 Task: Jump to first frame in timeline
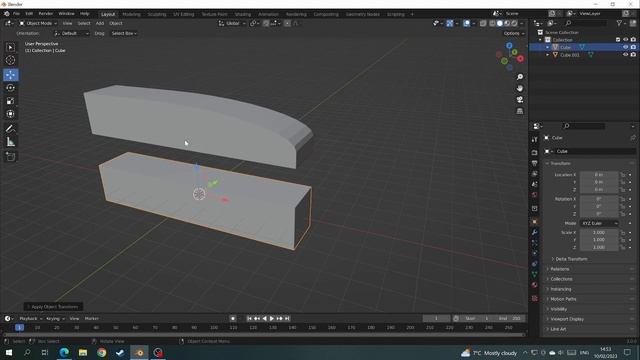coord(249,319)
